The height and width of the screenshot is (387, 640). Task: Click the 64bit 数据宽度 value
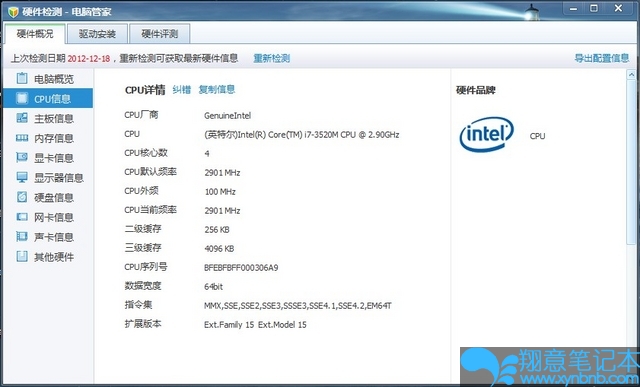point(213,287)
